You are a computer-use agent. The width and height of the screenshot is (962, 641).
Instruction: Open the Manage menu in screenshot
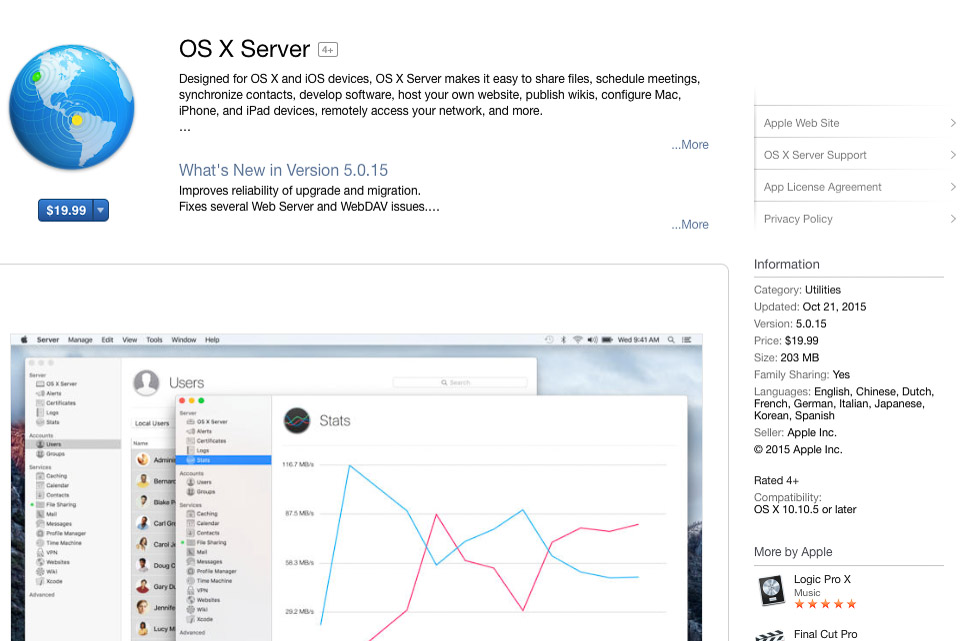(80, 340)
